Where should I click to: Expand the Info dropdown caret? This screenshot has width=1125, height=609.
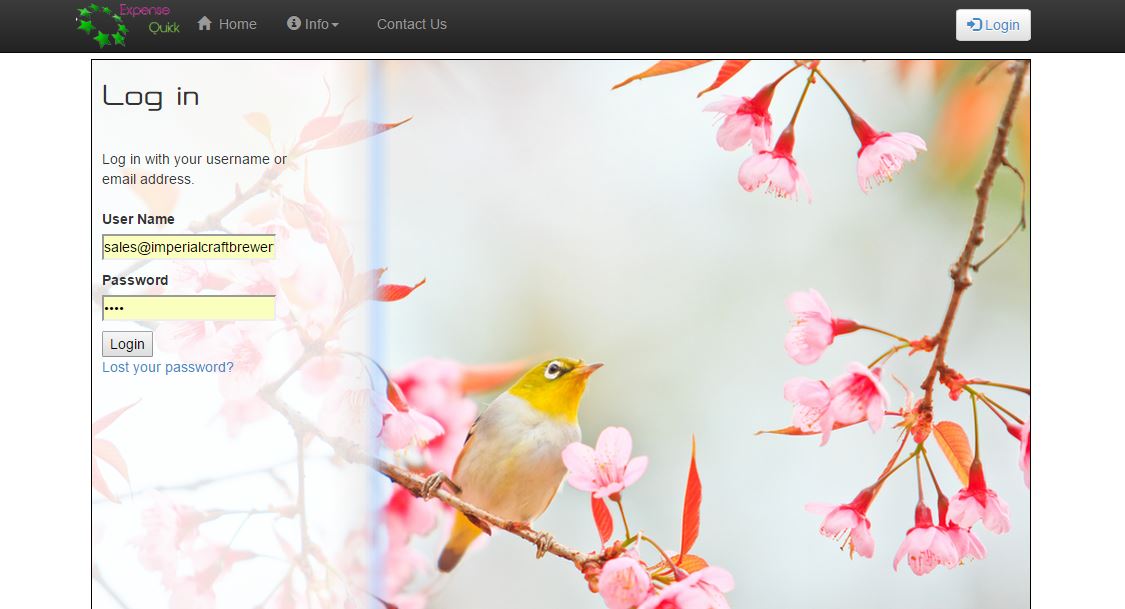335,25
